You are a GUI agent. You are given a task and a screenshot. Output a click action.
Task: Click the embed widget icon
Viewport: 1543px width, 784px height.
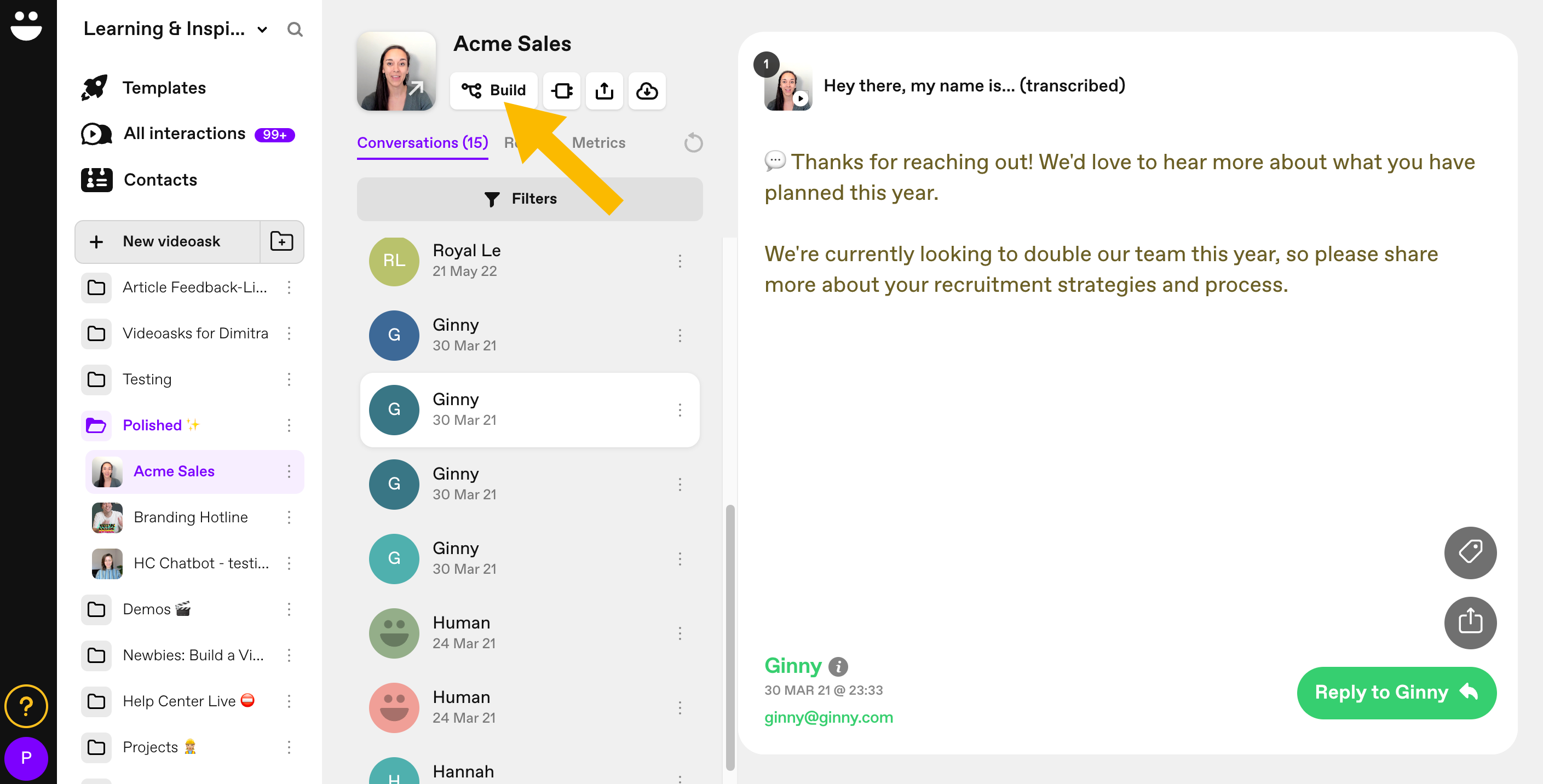point(562,90)
